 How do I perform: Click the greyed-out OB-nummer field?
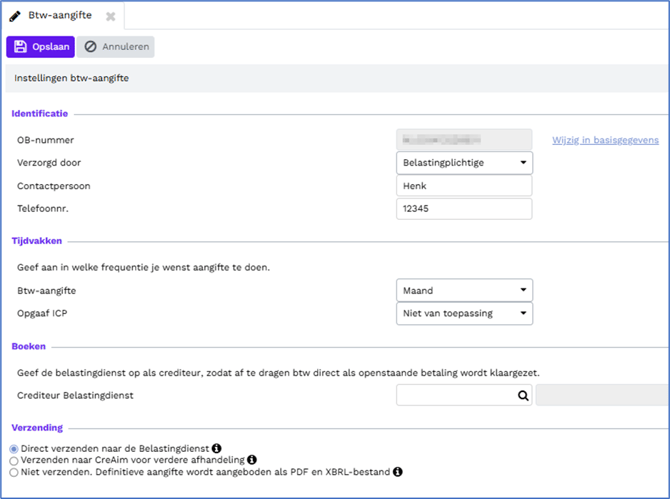[x=464, y=140]
